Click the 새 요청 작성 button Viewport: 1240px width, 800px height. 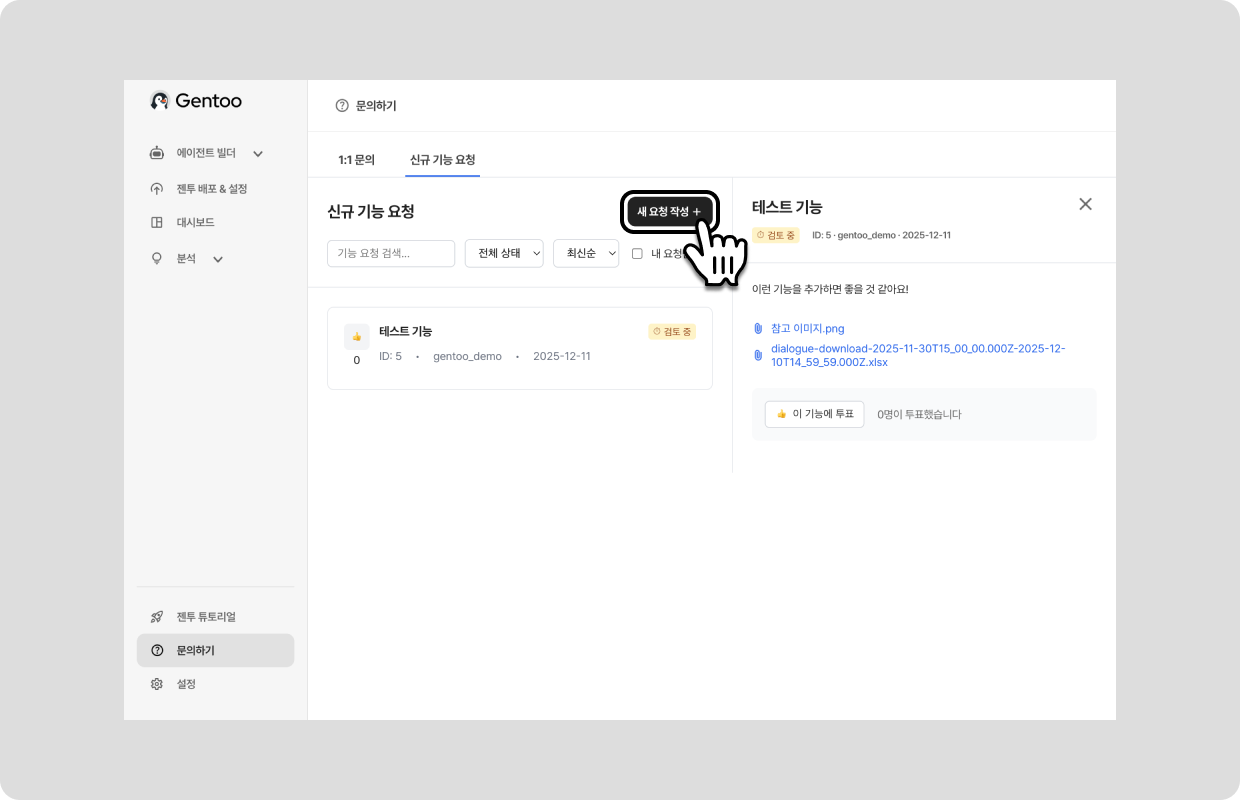[669, 211]
